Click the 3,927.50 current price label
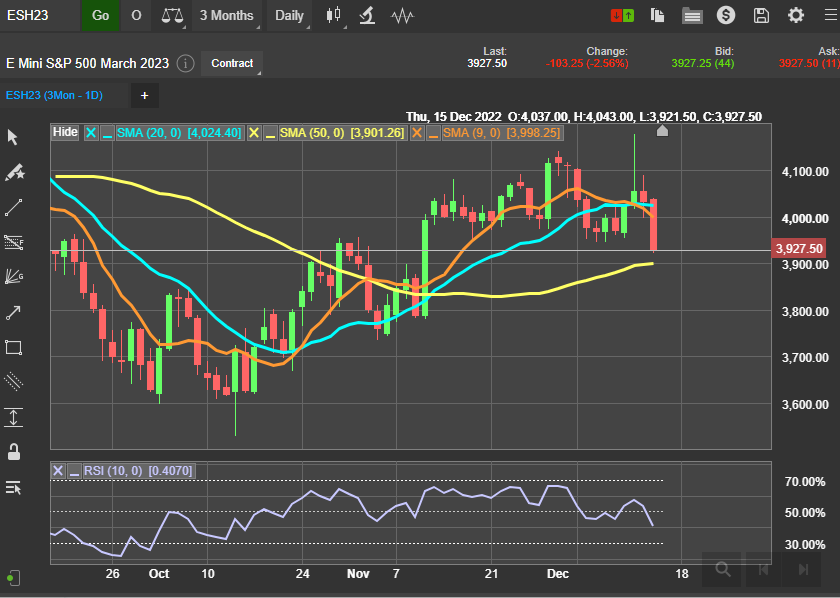 798,249
